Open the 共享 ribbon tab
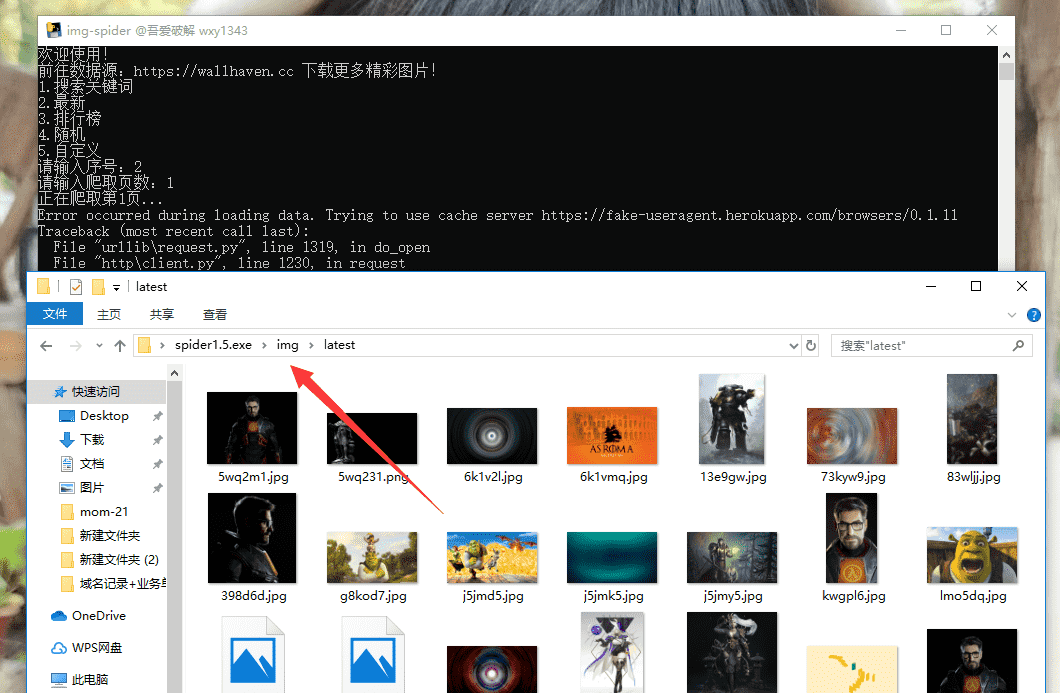Image resolution: width=1060 pixels, height=693 pixels. [x=162, y=314]
